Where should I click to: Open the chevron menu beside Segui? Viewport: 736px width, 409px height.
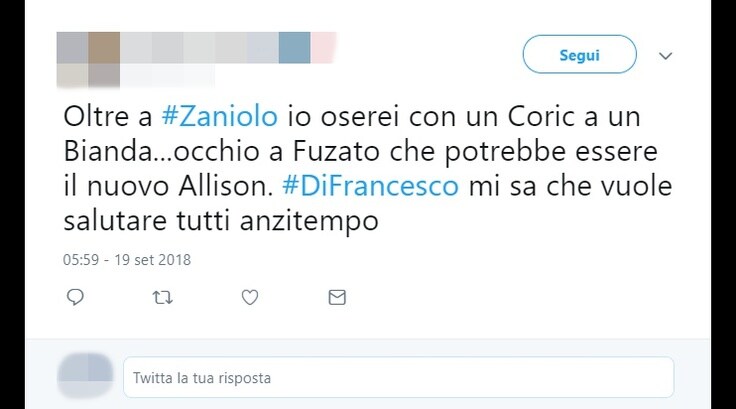pyautogui.click(x=666, y=56)
